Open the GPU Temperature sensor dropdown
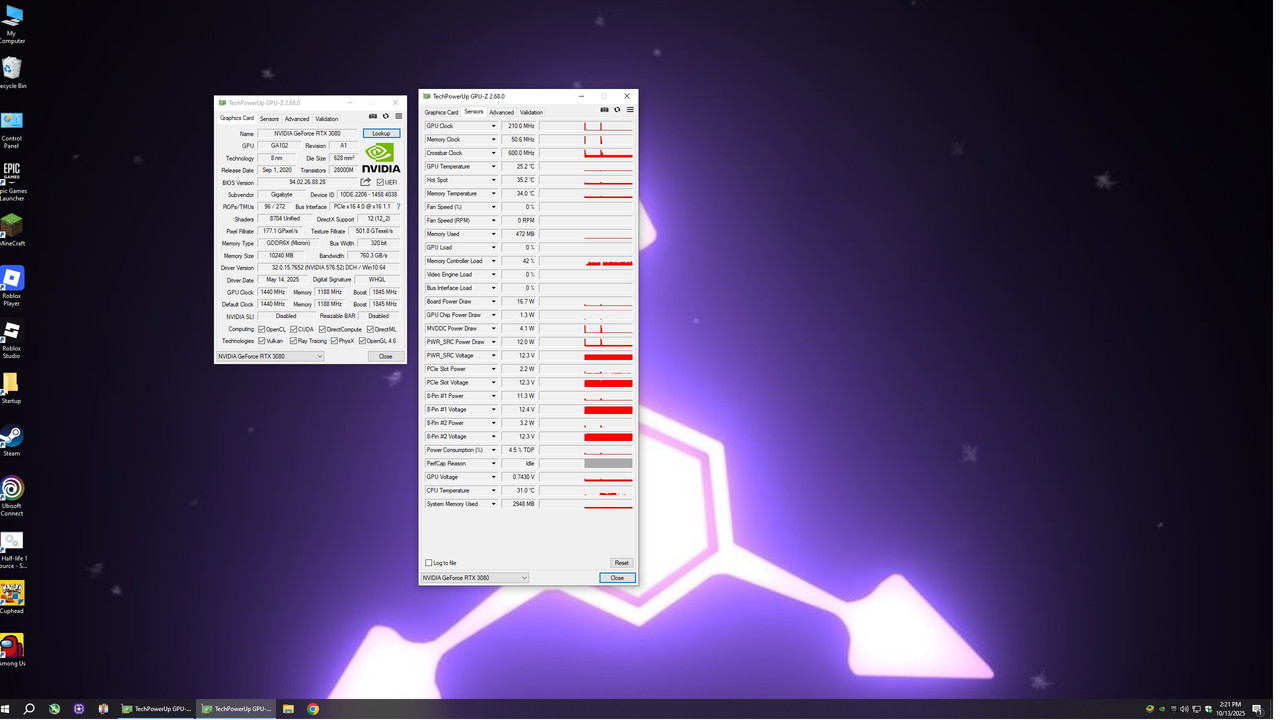Image resolution: width=1280 pixels, height=720 pixels. (493, 167)
